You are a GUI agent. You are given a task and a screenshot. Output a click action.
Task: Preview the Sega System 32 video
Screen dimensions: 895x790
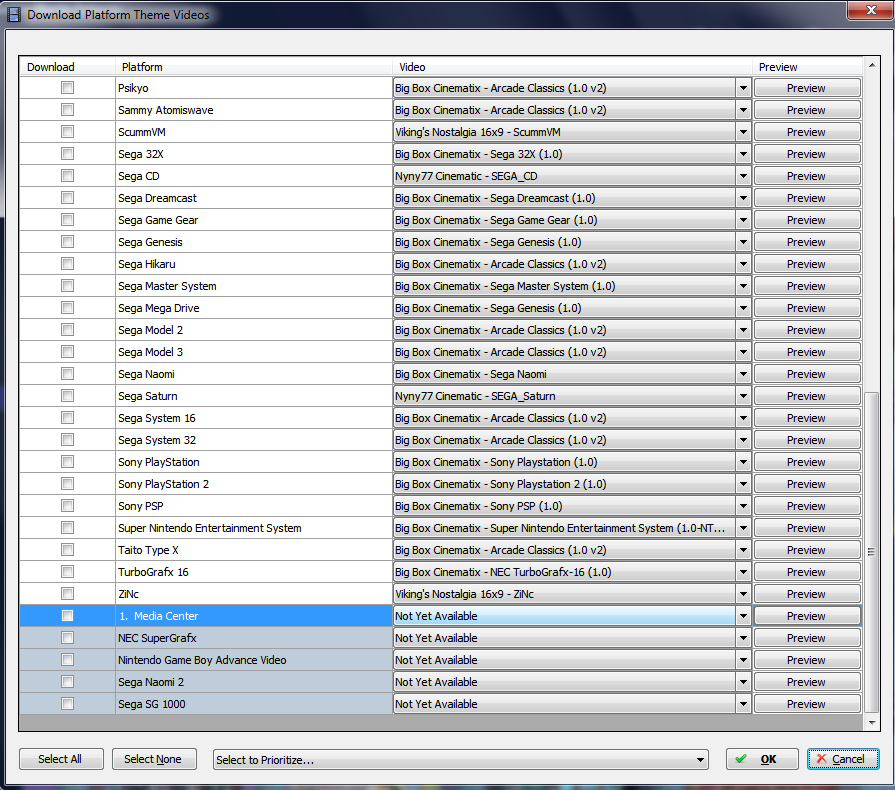pyautogui.click(x=807, y=440)
